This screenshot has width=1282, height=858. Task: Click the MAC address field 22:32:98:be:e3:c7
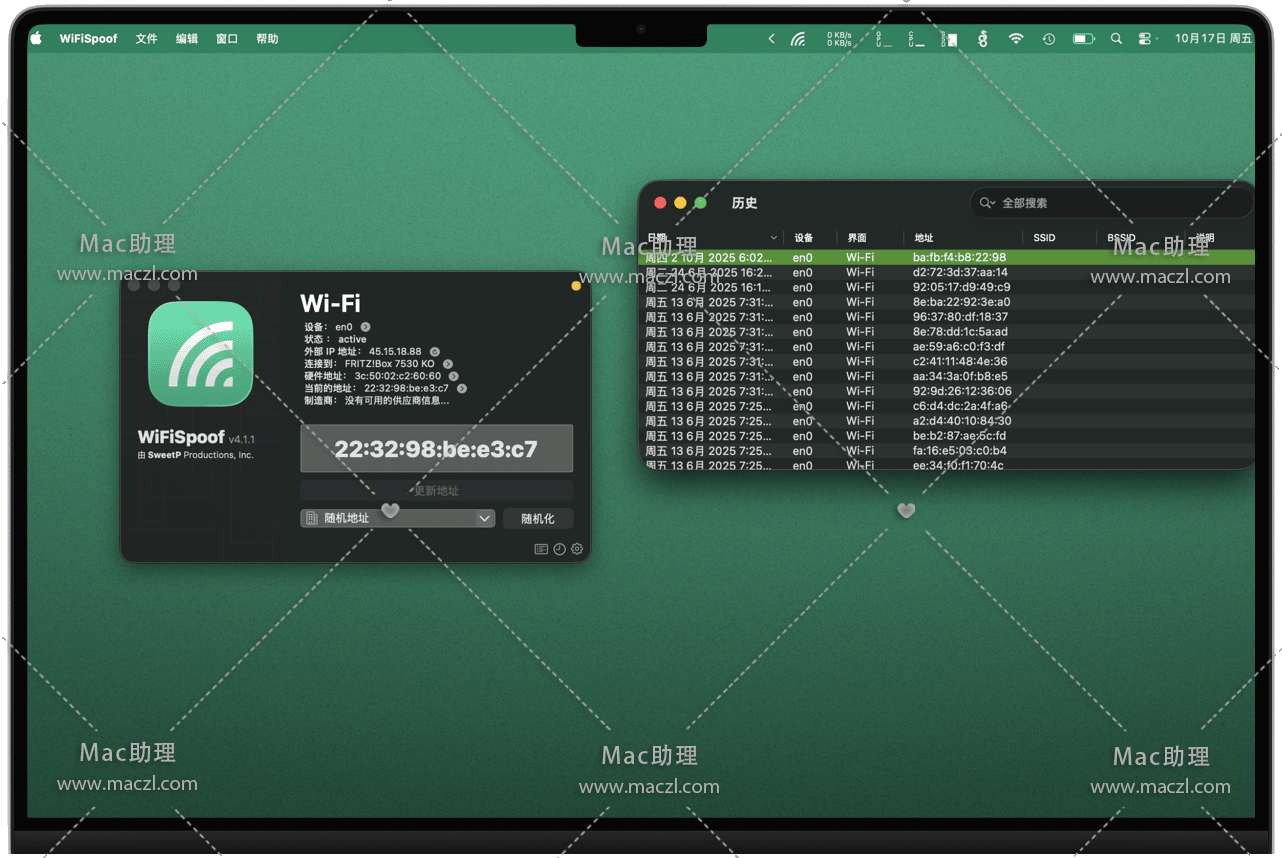coord(436,449)
